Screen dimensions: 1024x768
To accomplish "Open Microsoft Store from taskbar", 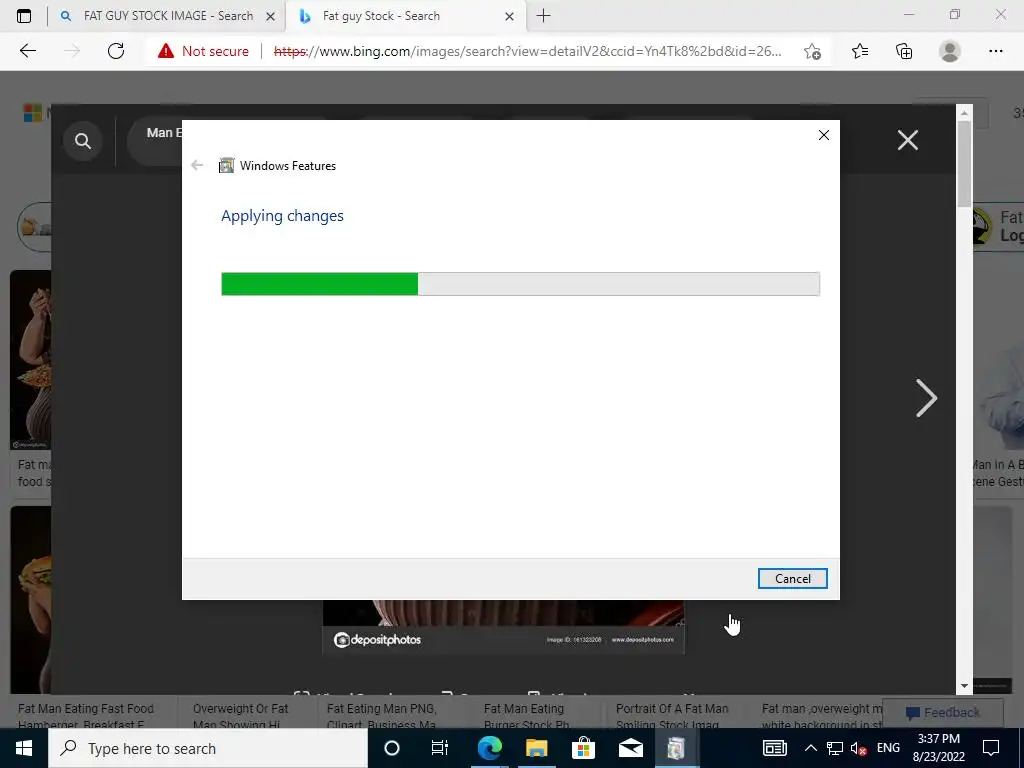I will 583,748.
